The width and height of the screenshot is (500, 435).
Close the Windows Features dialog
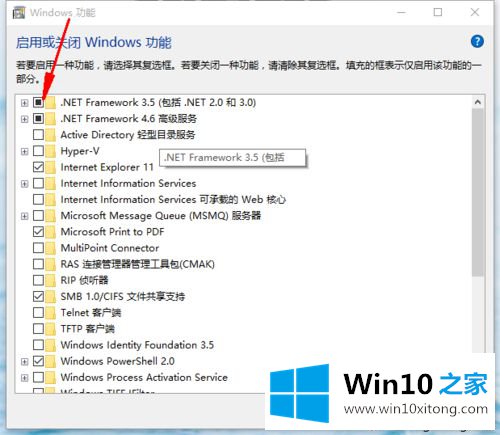tap(475, 12)
